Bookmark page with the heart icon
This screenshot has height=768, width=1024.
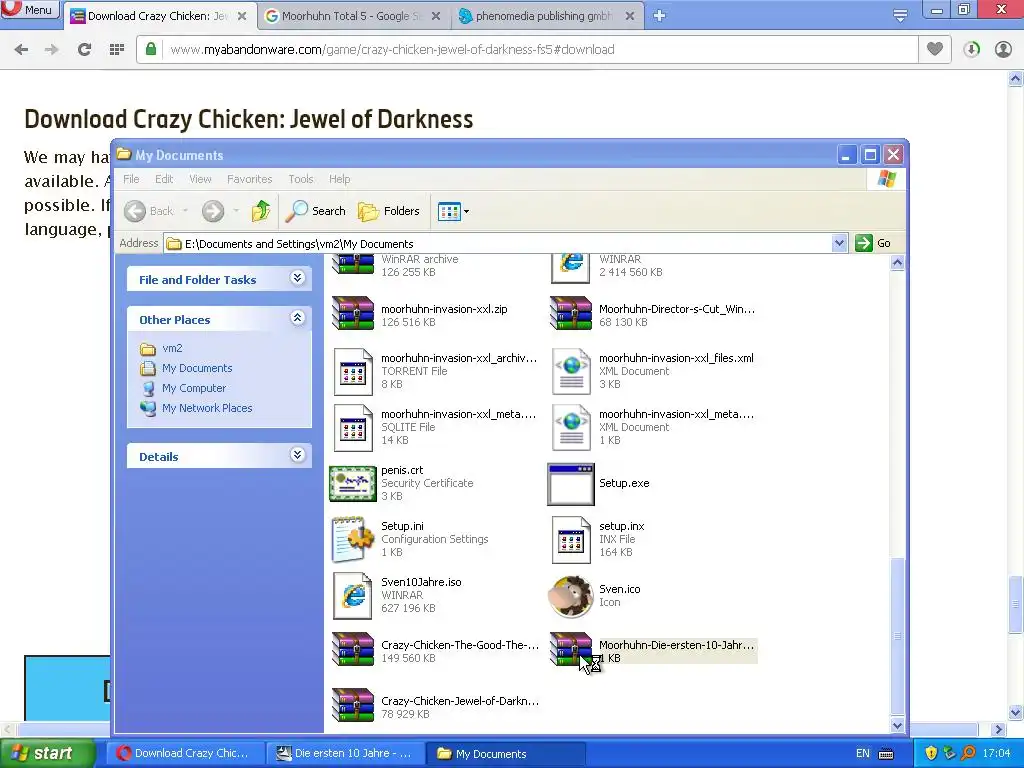pyautogui.click(x=935, y=49)
